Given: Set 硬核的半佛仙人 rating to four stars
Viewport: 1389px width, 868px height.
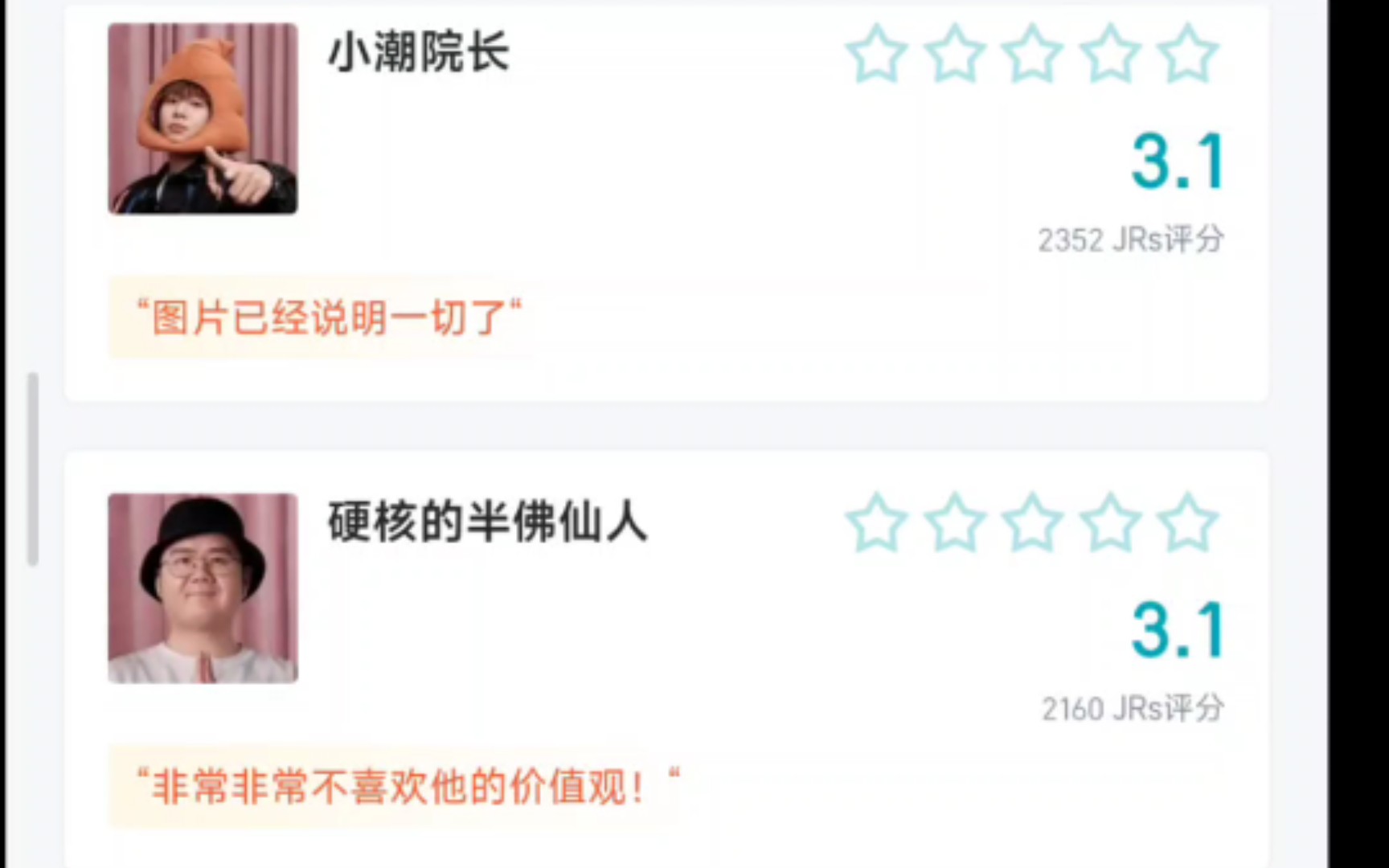Looking at the screenshot, I should coord(1110,523).
